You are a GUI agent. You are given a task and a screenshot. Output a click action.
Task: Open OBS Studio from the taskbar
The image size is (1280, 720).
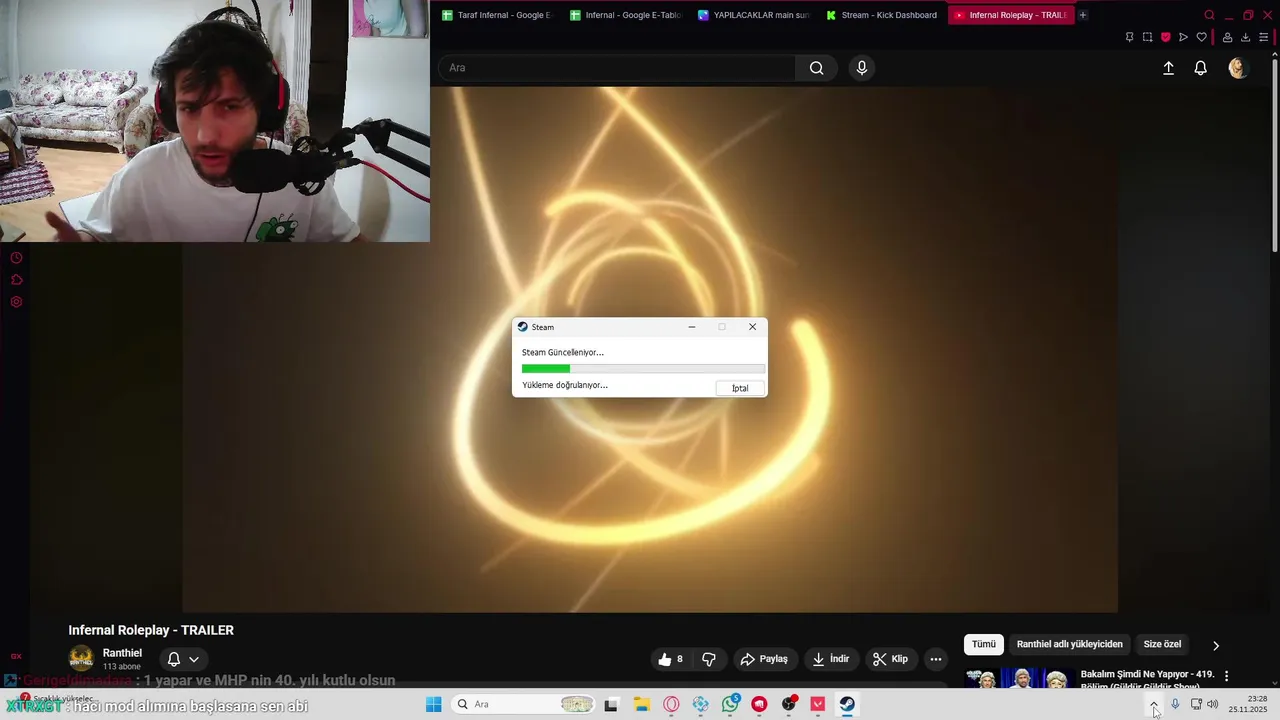(x=789, y=704)
